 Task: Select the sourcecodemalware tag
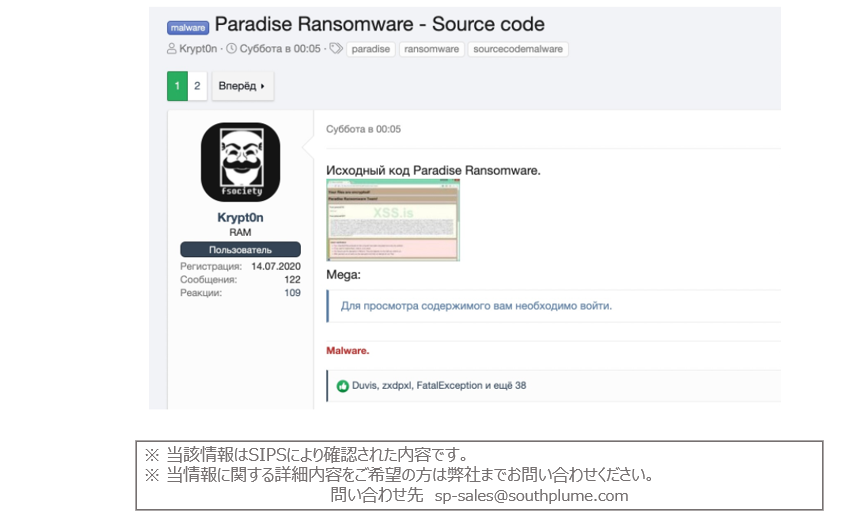coord(518,49)
